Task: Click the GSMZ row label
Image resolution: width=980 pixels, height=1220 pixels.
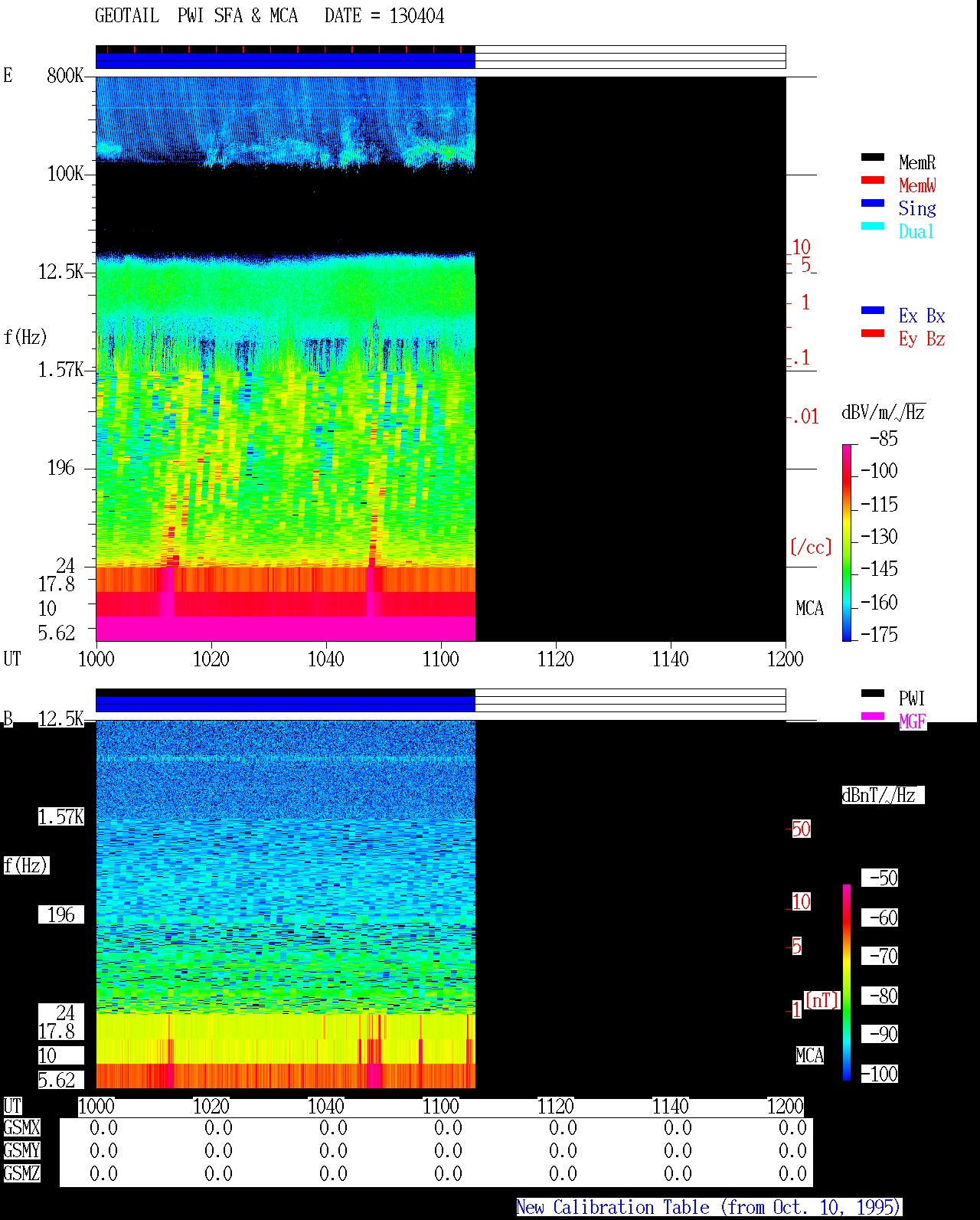Action: [x=21, y=1173]
